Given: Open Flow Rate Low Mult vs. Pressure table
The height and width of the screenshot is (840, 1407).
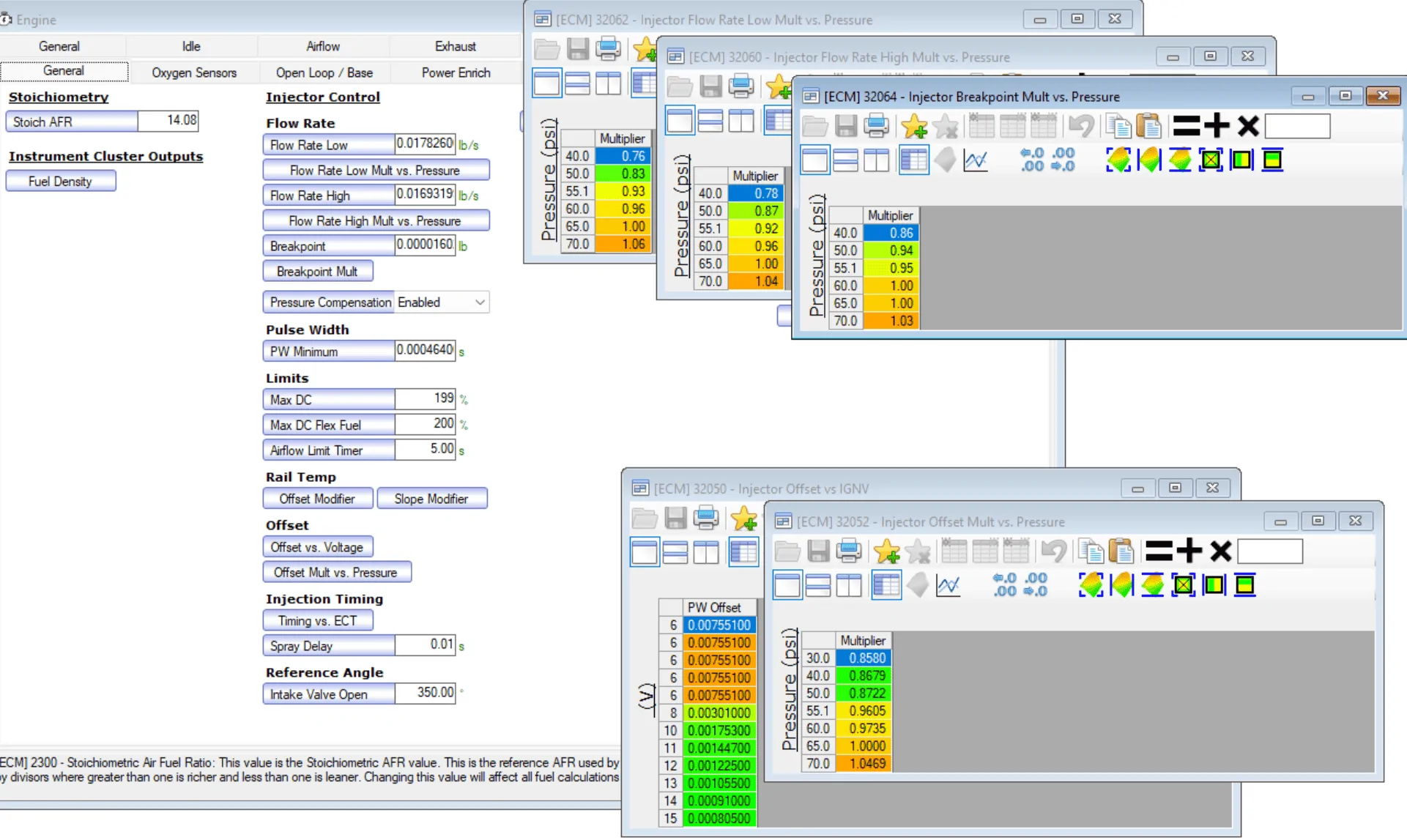Looking at the screenshot, I should click(x=376, y=170).
